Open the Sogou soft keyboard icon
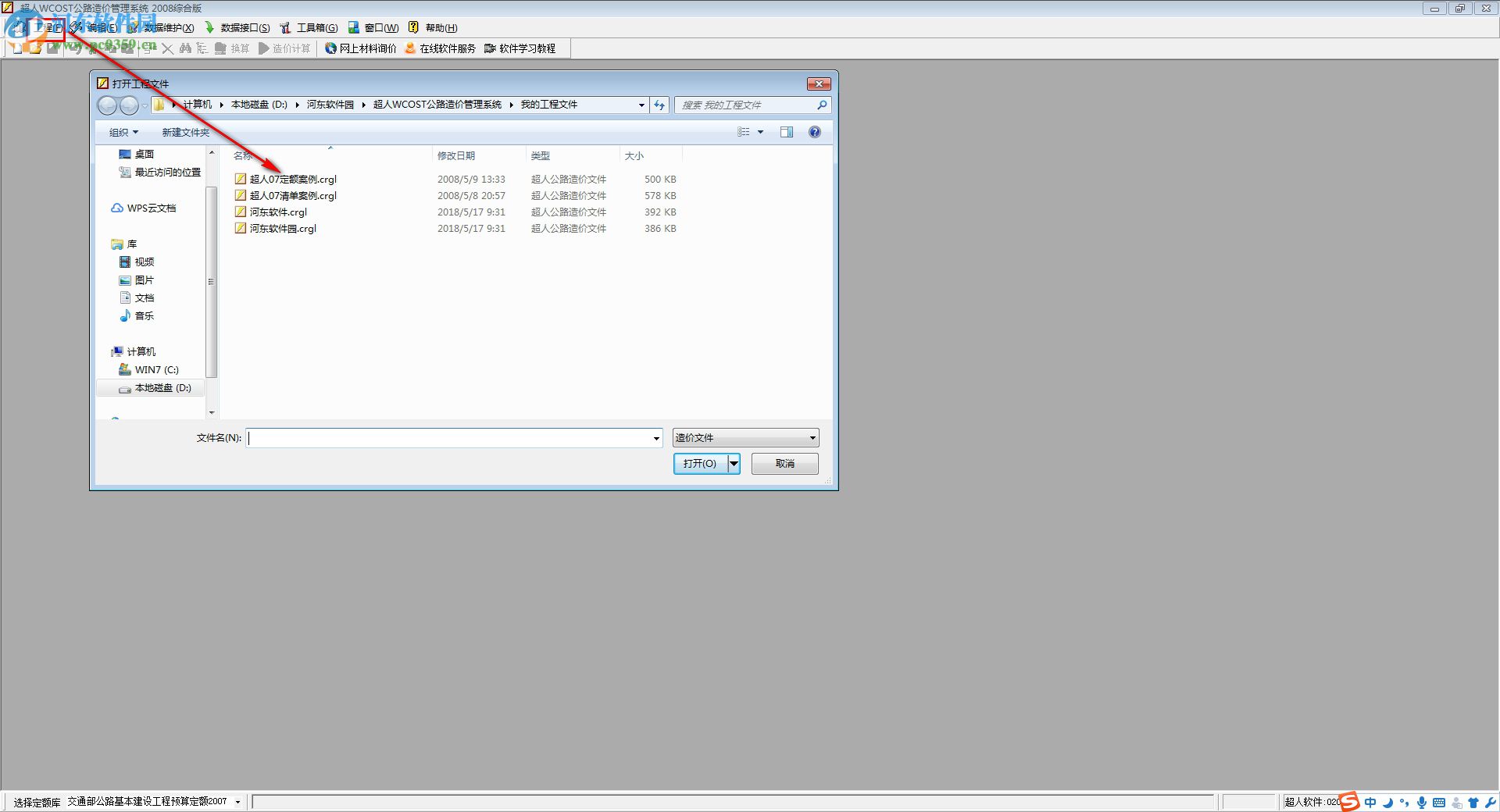The image size is (1500, 812). pyautogui.click(x=1439, y=803)
